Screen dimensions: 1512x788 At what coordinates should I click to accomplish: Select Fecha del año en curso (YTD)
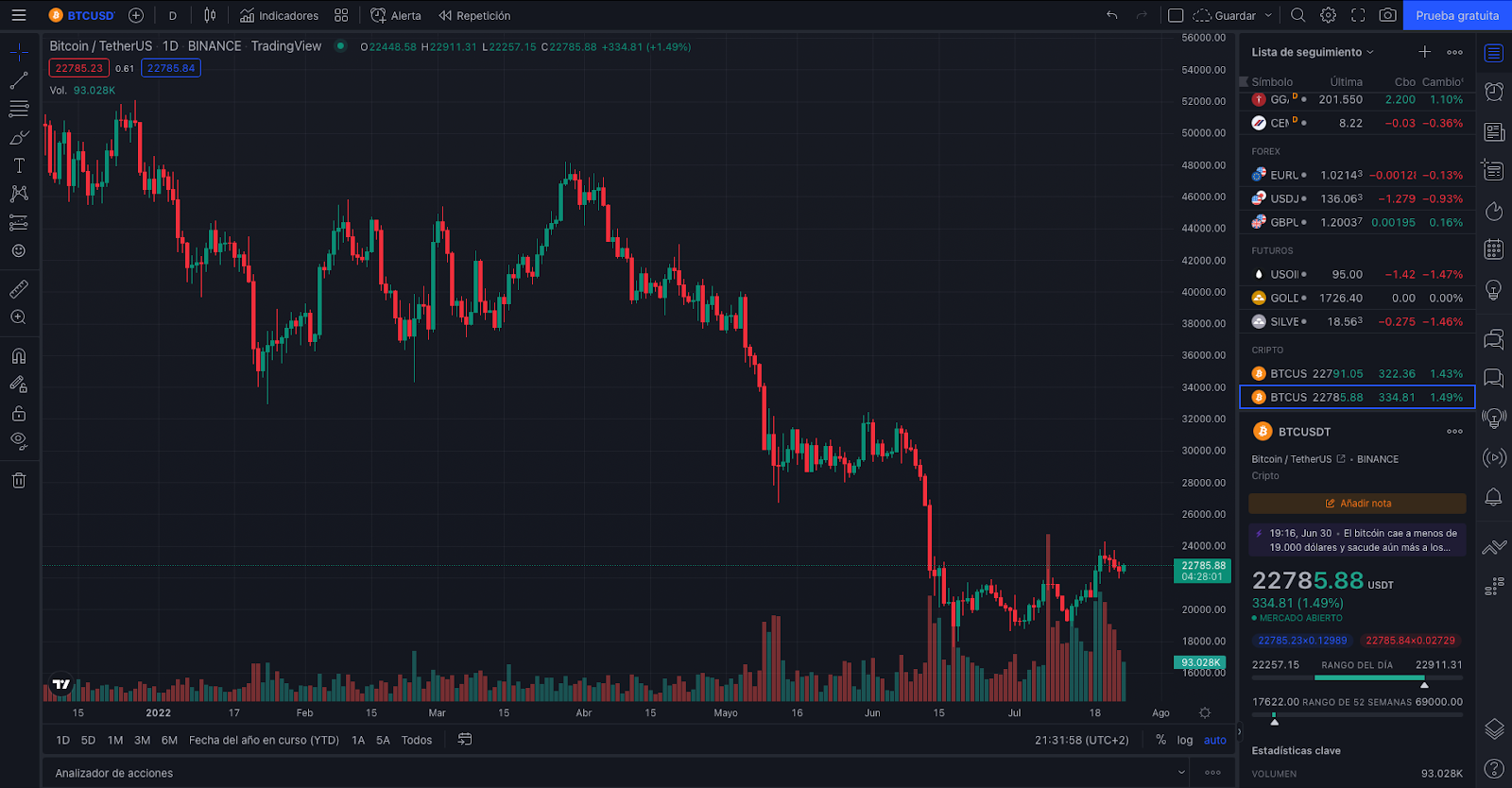pyautogui.click(x=264, y=740)
